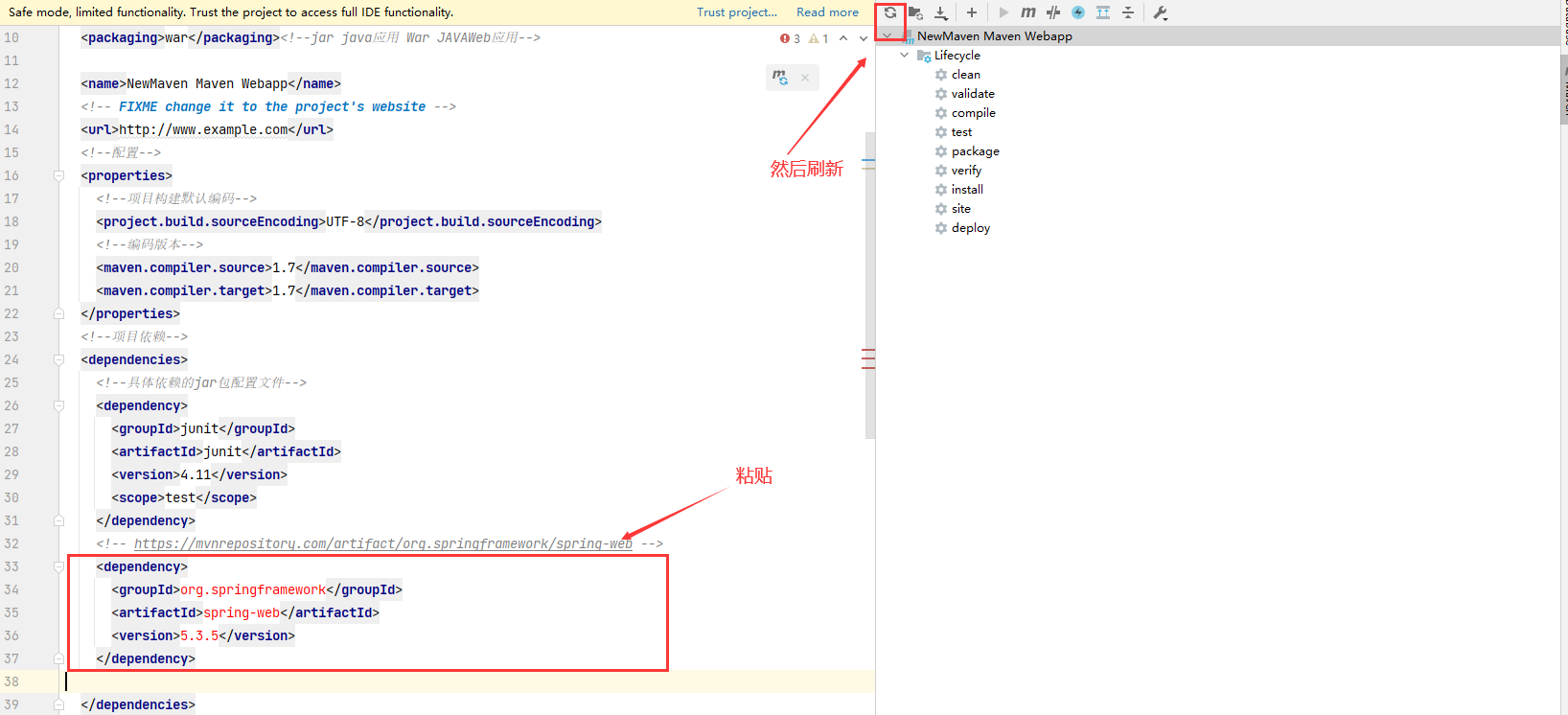Click the yellow warnings indicator showing 1

click(x=819, y=38)
